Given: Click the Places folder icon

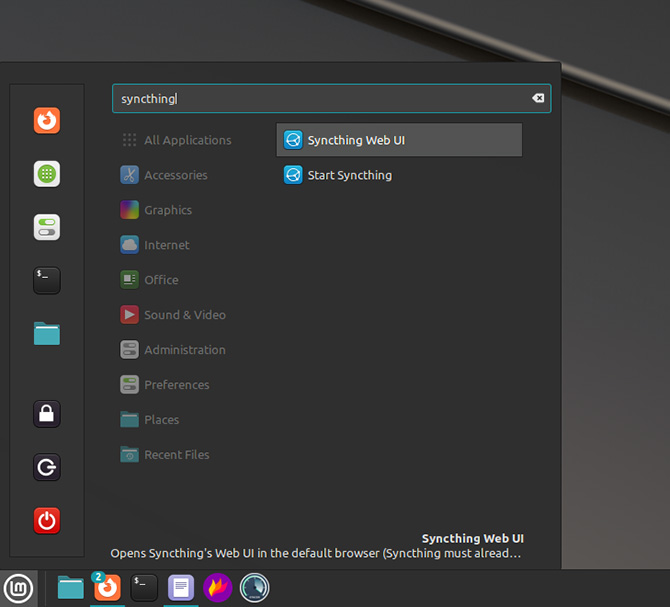Looking at the screenshot, I should pos(129,420).
